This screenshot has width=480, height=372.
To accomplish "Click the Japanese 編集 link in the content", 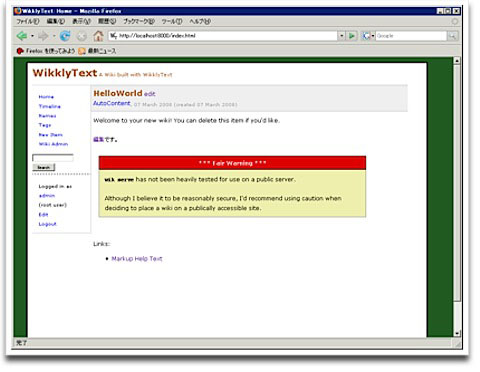I will click(x=99, y=140).
